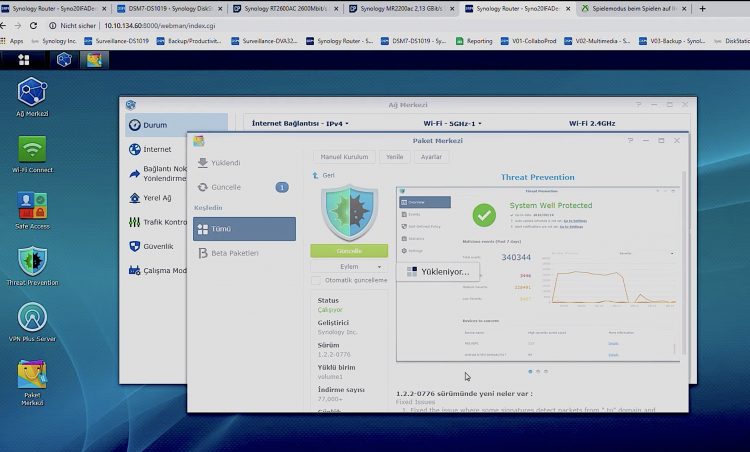Launch VPN Plus Server from desktop
Viewport: 750px width, 452px height.
pyautogui.click(x=32, y=322)
